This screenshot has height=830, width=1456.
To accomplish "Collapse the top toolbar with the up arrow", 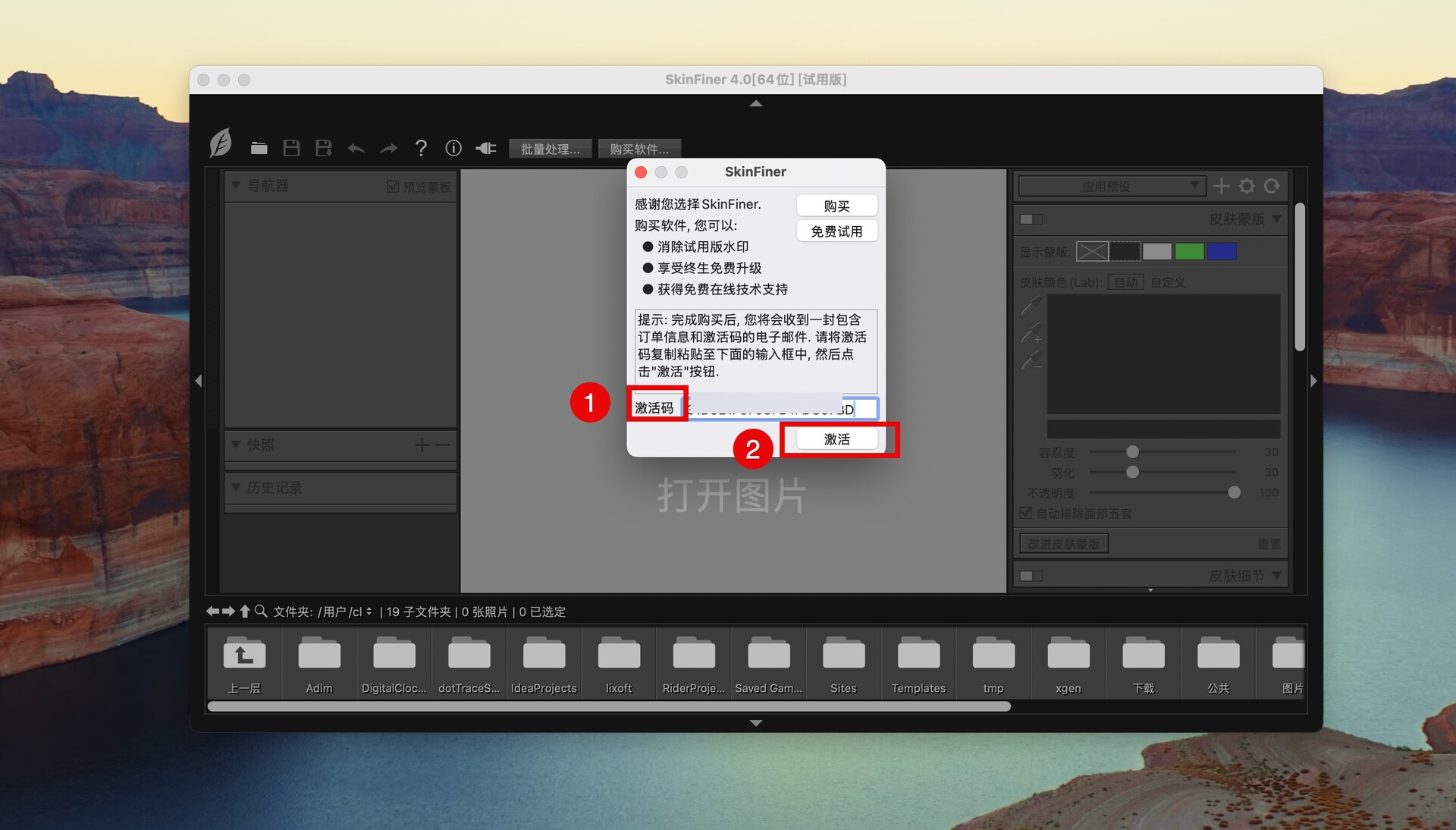I will point(756,103).
